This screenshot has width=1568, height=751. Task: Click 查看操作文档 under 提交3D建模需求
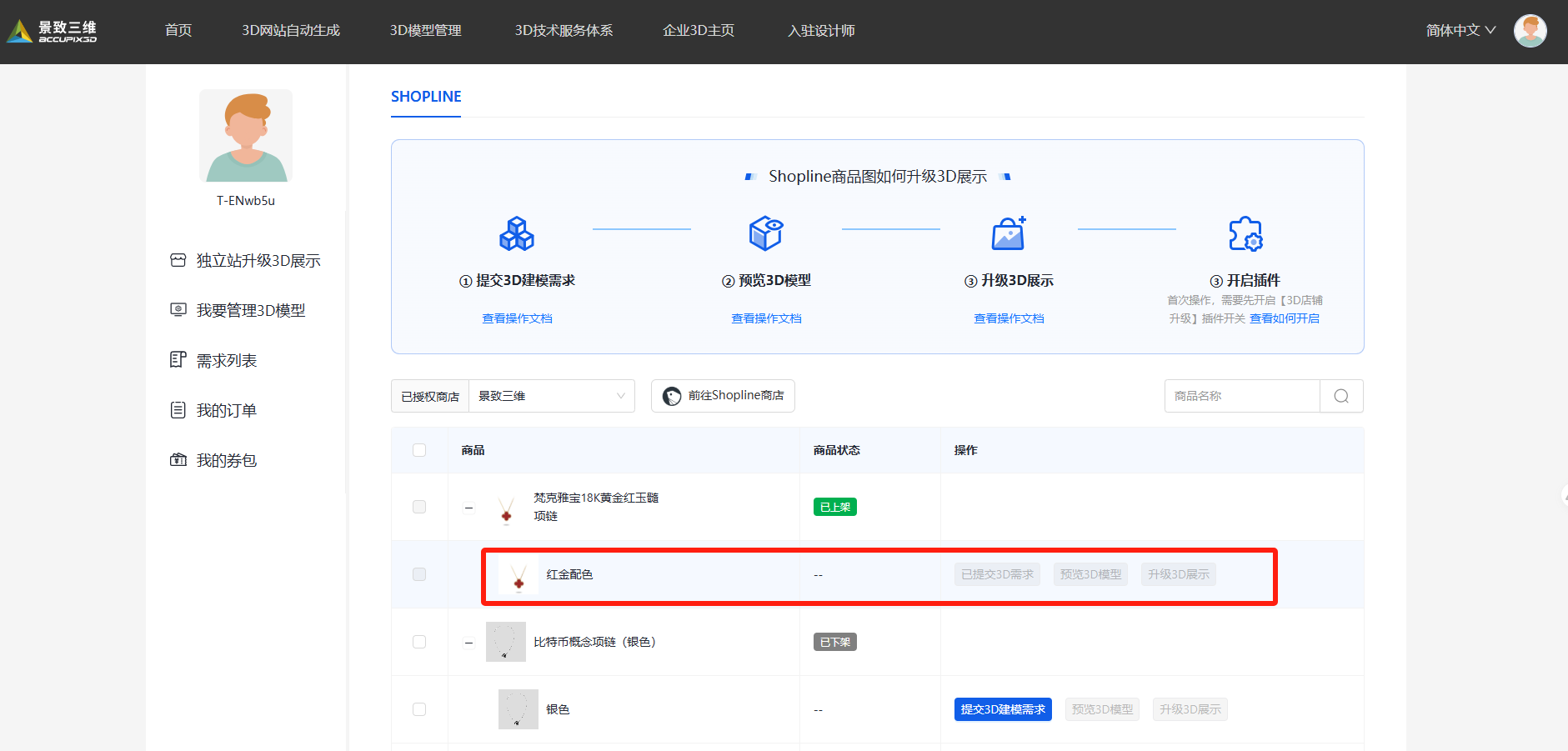517,318
